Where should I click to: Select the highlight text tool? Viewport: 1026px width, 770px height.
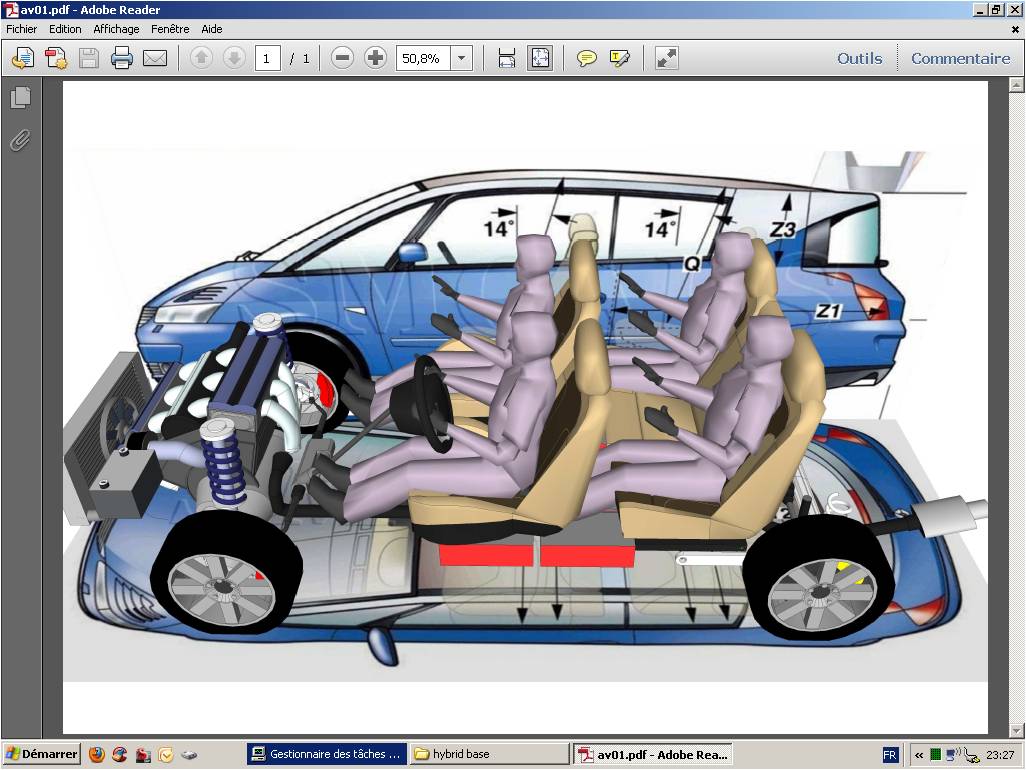coord(620,58)
